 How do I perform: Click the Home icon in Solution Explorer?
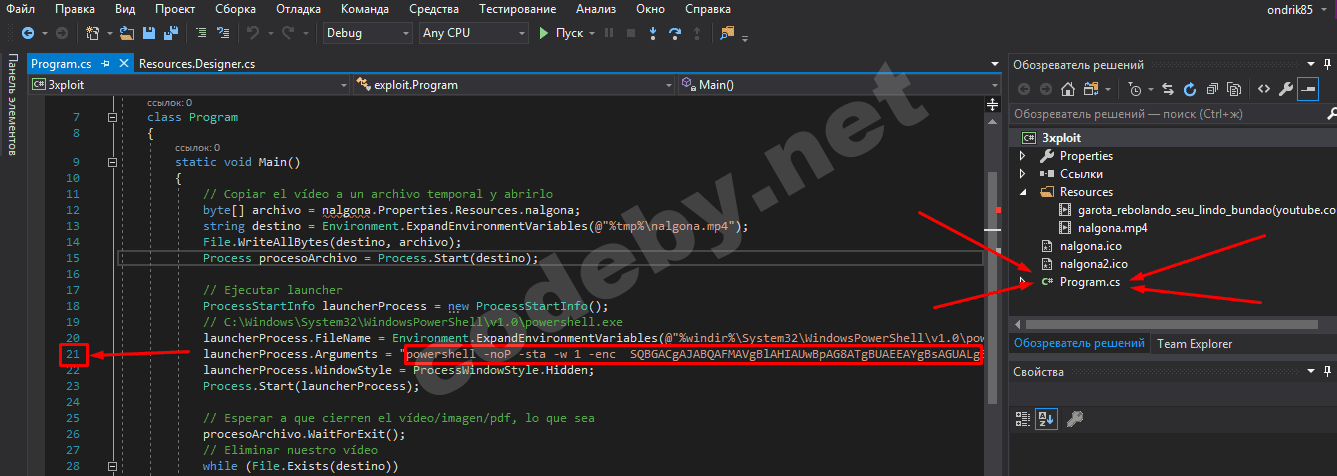click(x=1068, y=88)
